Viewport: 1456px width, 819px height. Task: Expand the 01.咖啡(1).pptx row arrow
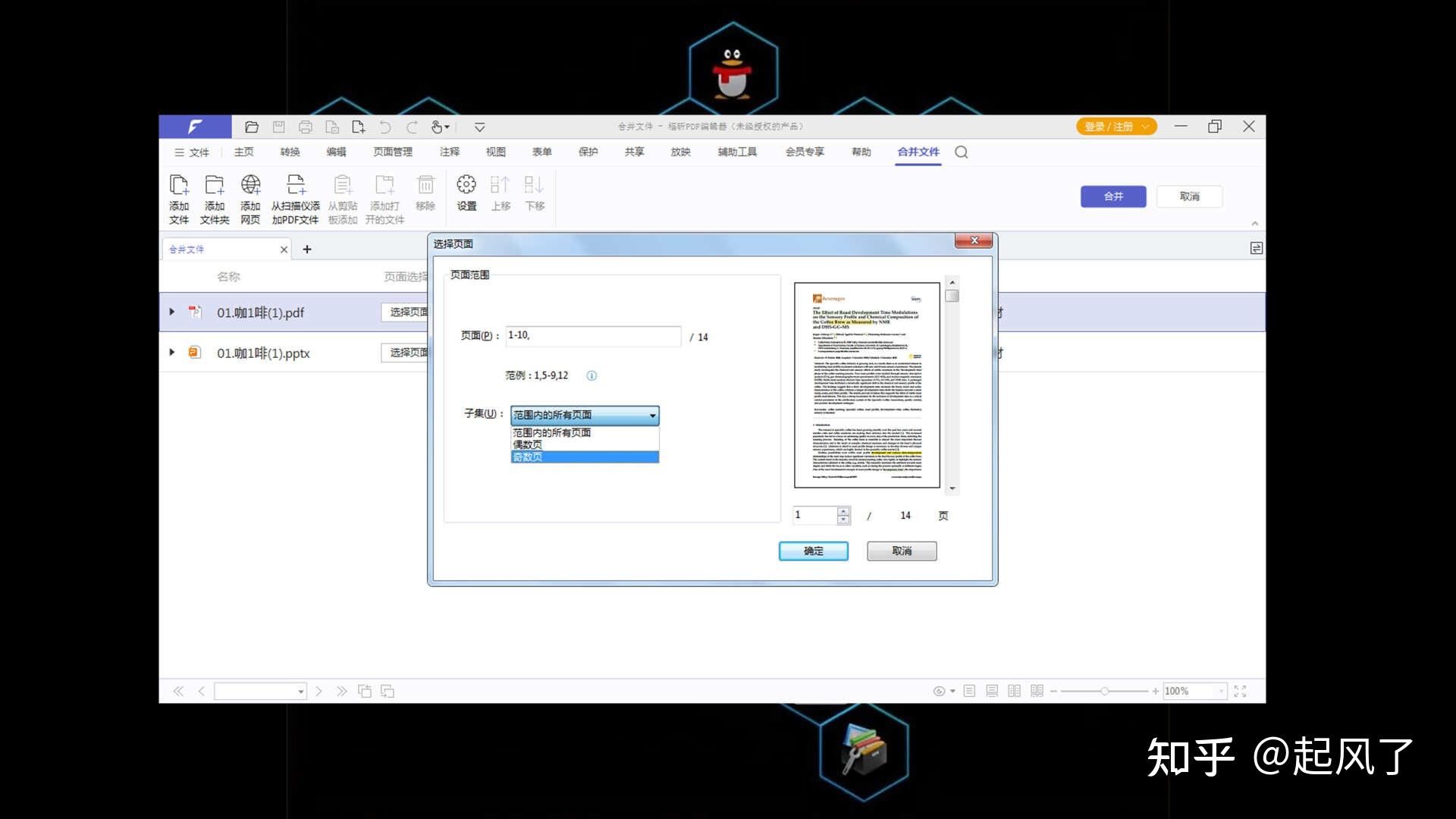[172, 353]
